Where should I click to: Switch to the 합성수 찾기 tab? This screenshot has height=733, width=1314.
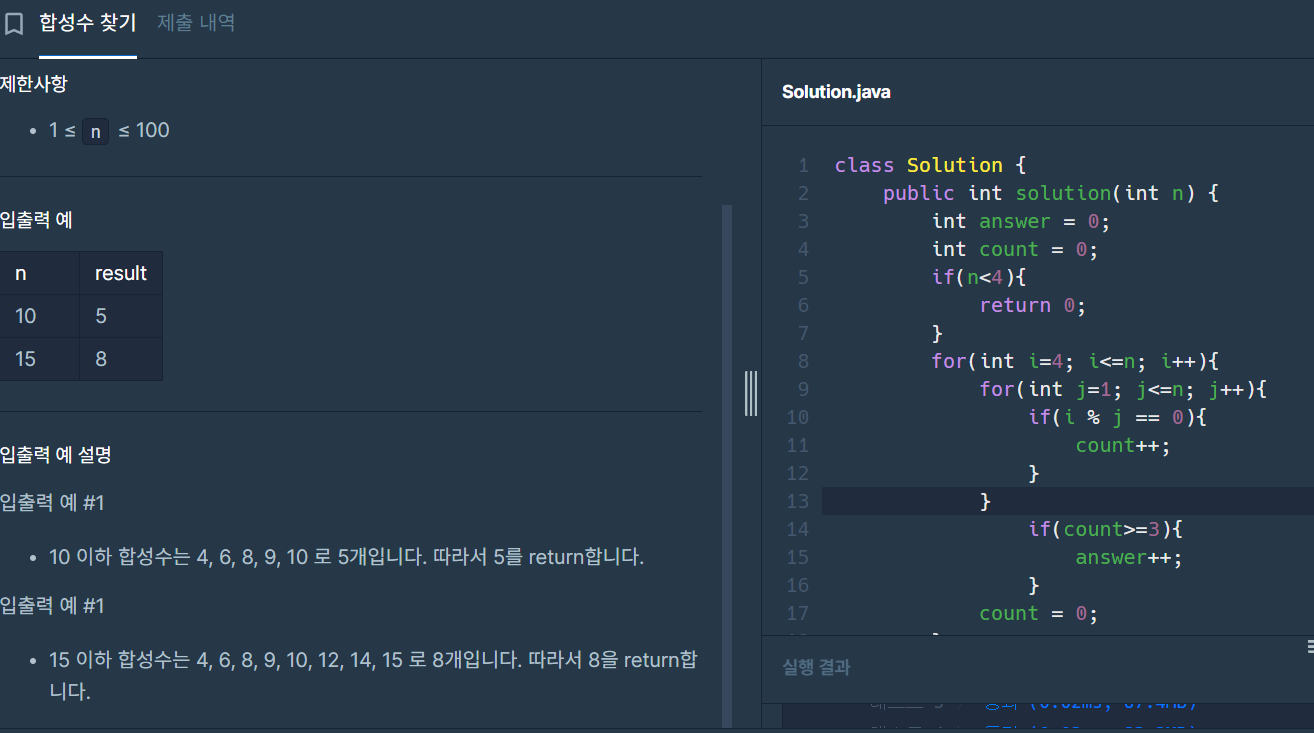pyautogui.click(x=88, y=23)
